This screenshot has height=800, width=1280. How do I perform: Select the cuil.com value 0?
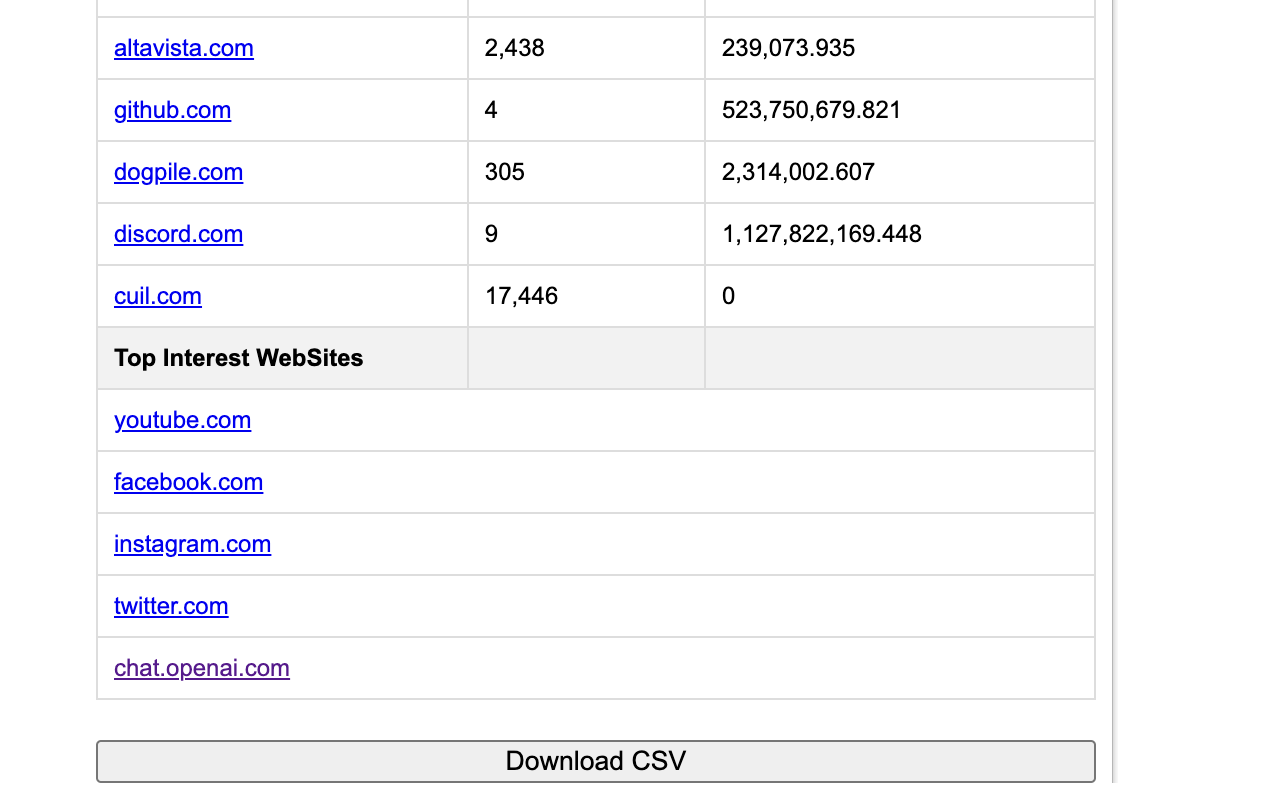point(728,296)
